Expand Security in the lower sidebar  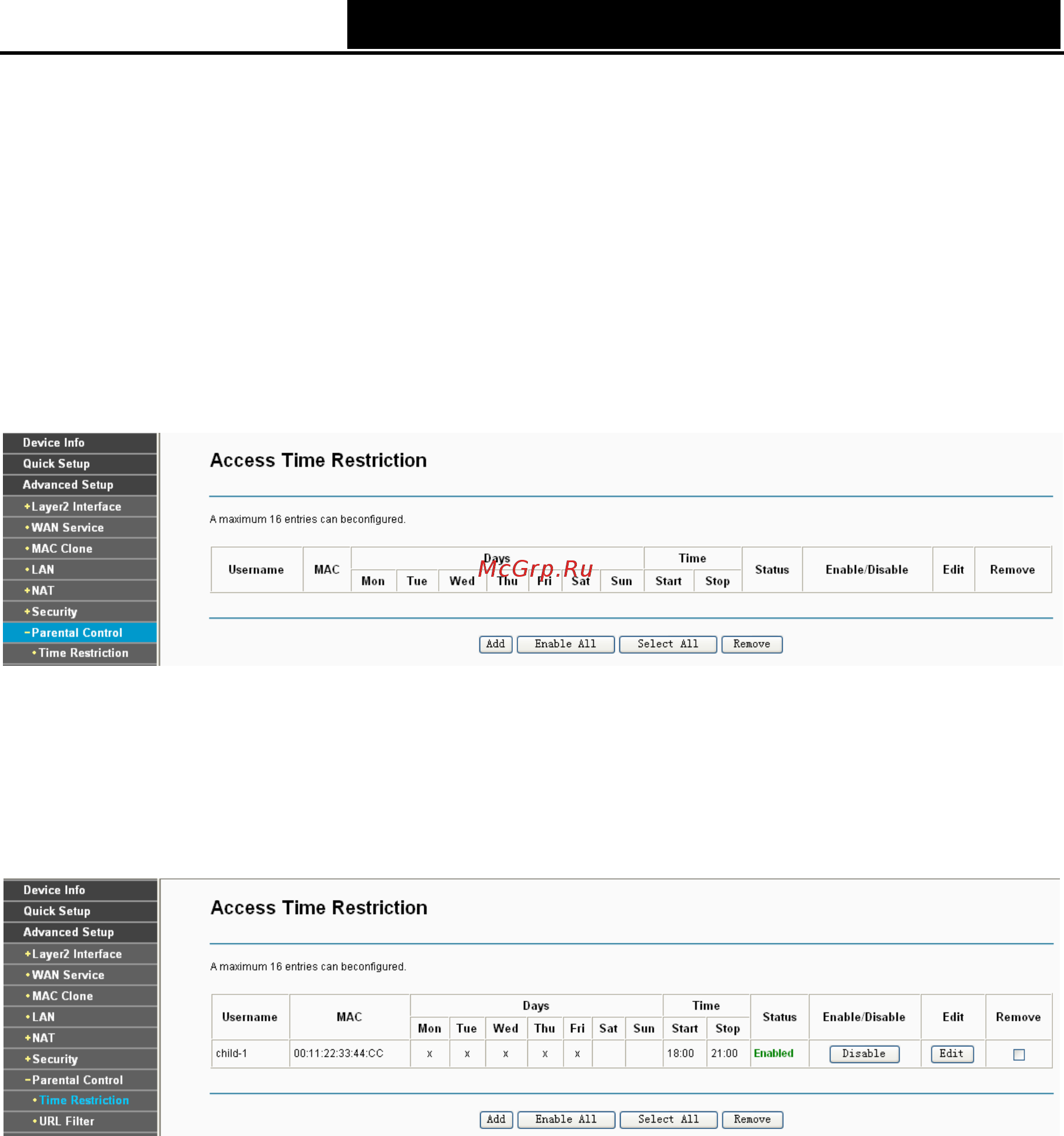(x=80, y=1059)
